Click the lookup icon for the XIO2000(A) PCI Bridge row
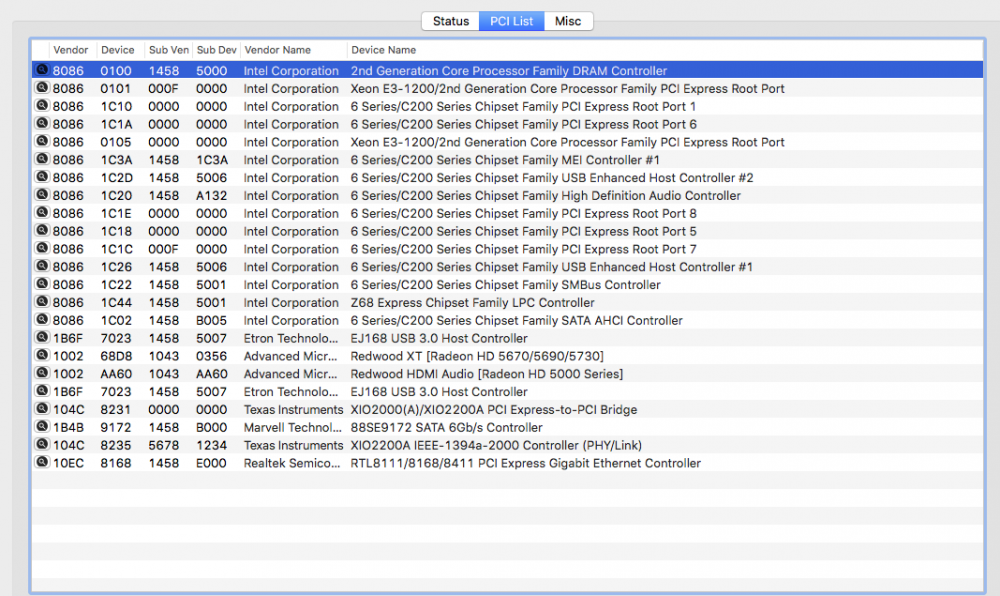 [42, 409]
